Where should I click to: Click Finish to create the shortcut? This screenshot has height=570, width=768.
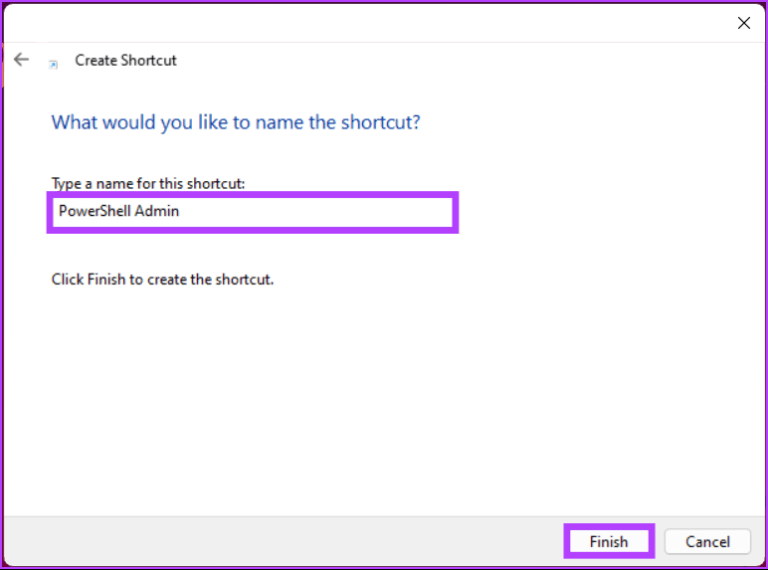click(x=609, y=542)
